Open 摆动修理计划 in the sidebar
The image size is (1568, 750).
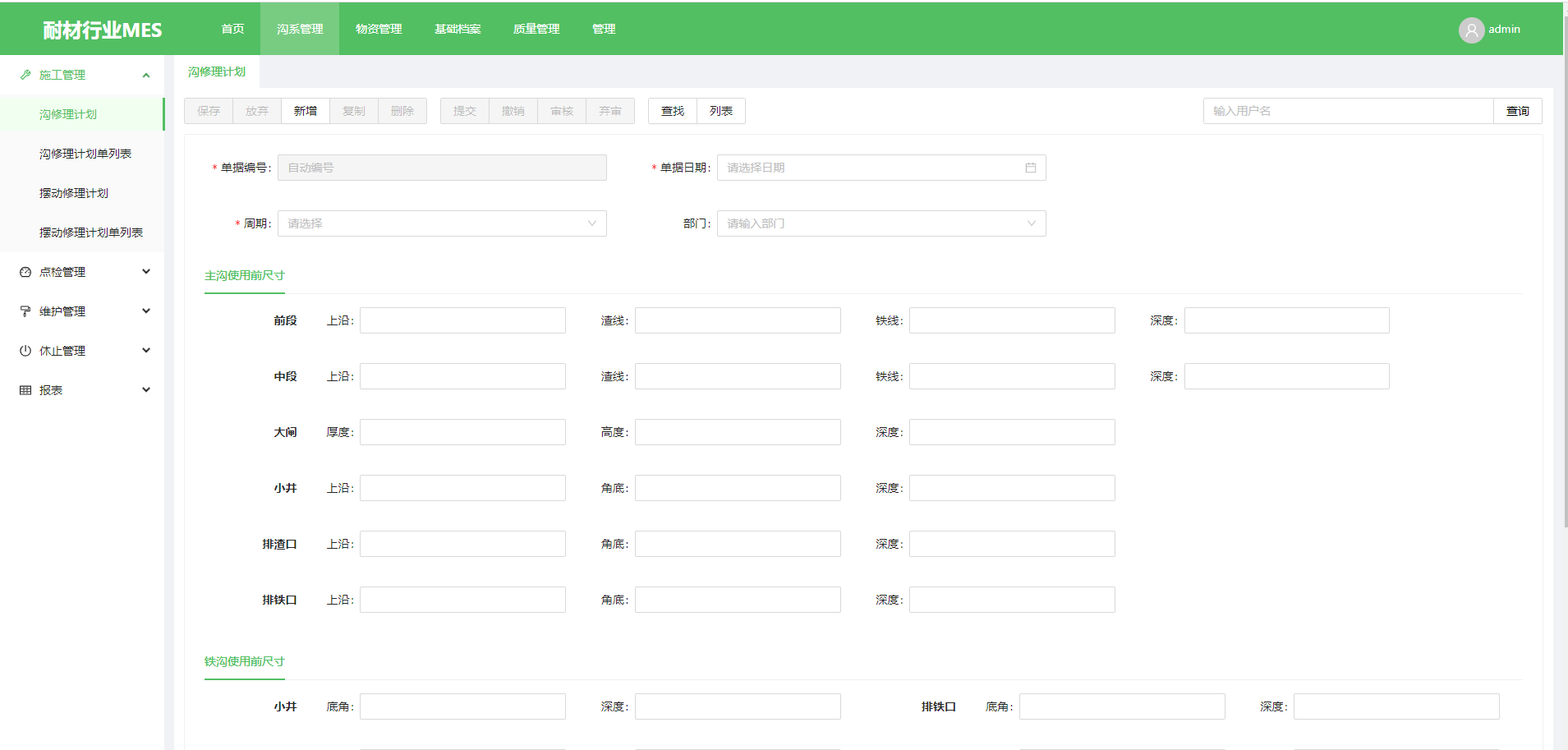[74, 193]
